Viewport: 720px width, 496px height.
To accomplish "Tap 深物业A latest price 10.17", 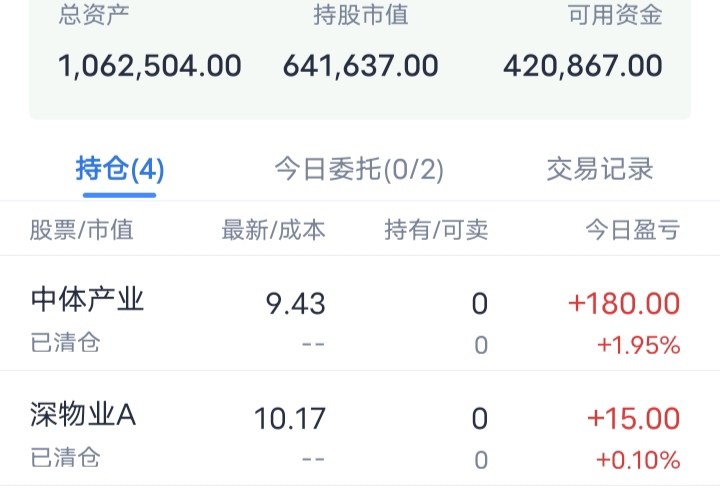I will (x=290, y=418).
